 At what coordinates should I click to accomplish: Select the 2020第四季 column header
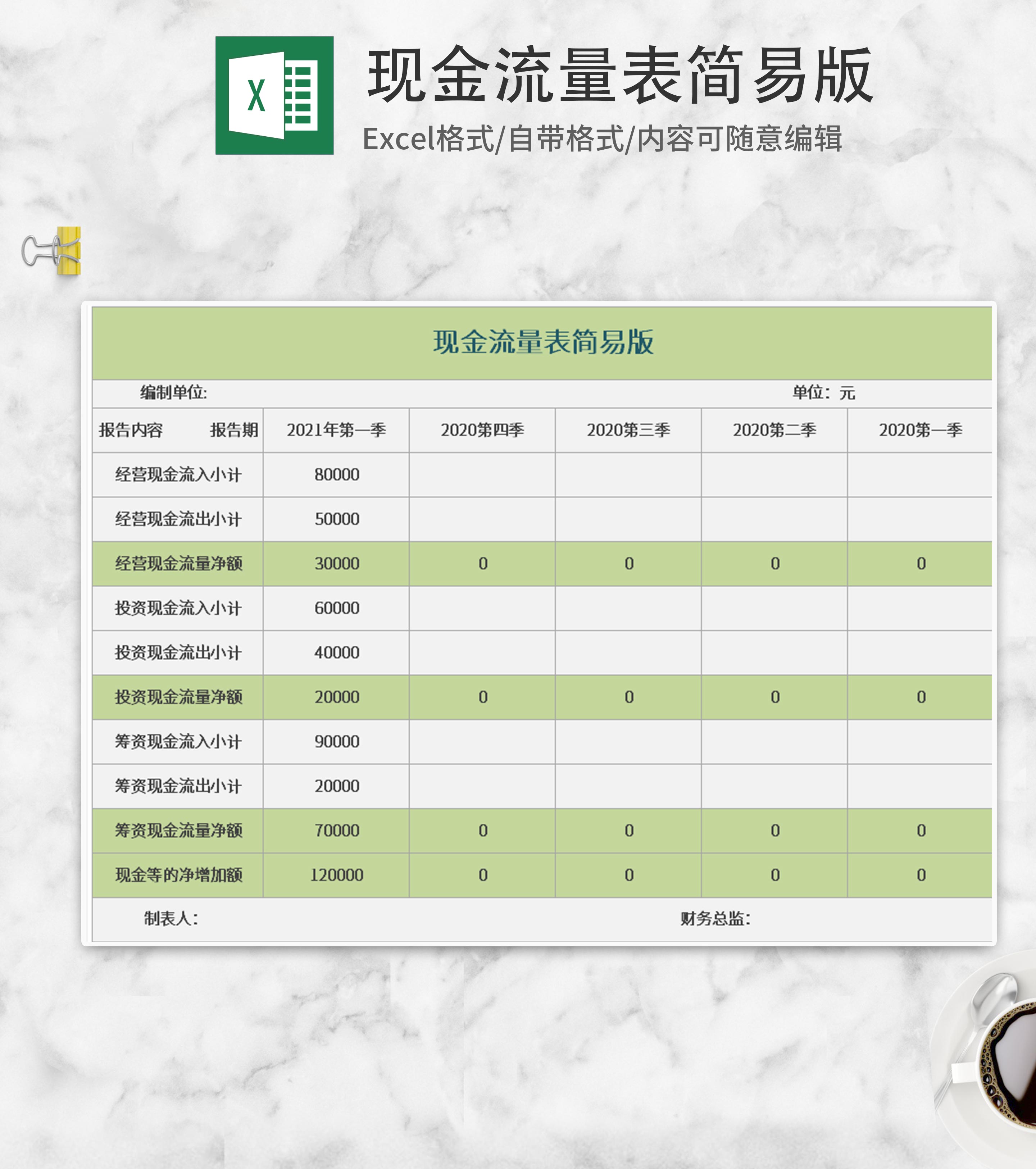click(482, 430)
